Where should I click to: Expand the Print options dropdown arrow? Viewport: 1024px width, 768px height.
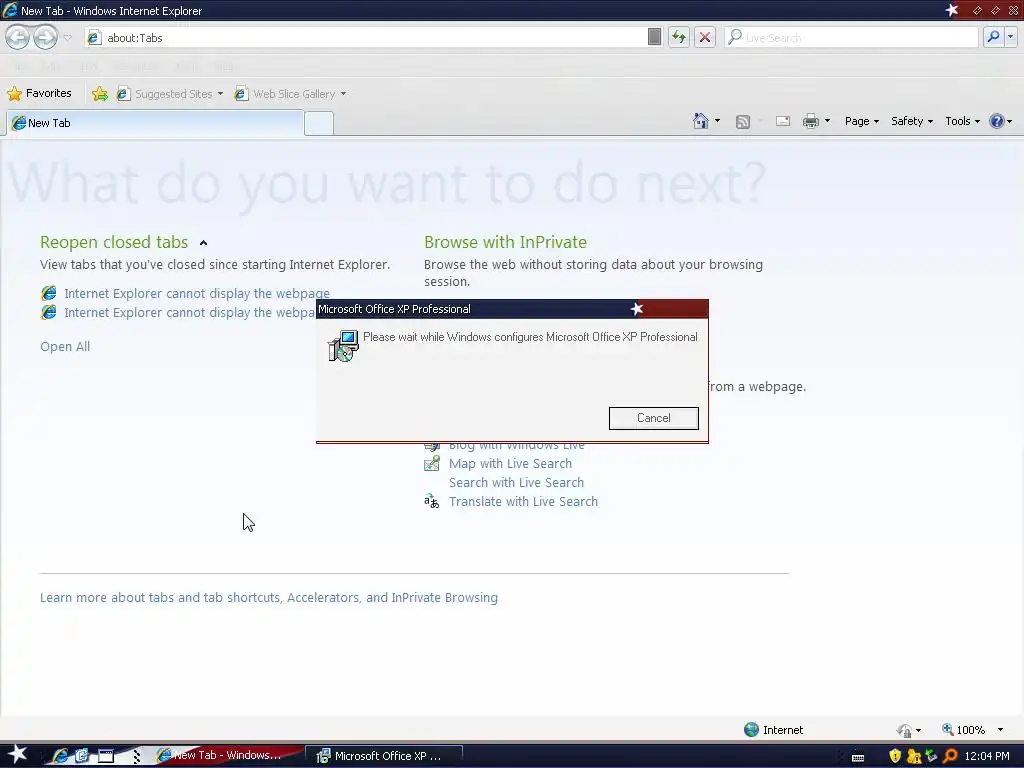tap(827, 121)
